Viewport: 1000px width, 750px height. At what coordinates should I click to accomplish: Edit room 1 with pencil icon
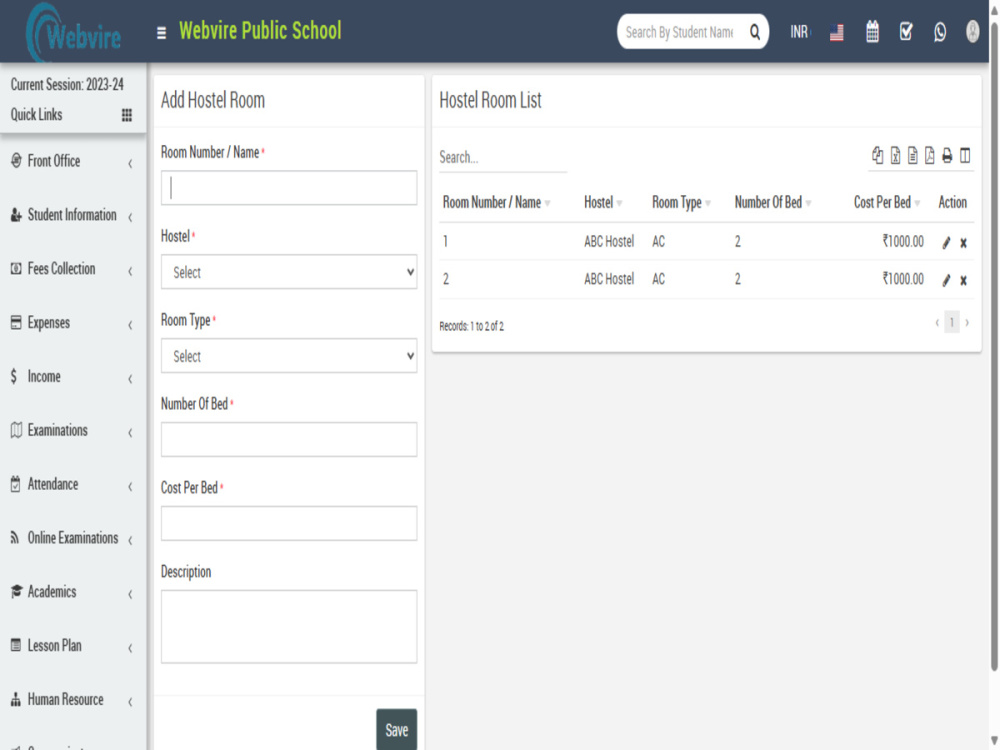click(946, 242)
